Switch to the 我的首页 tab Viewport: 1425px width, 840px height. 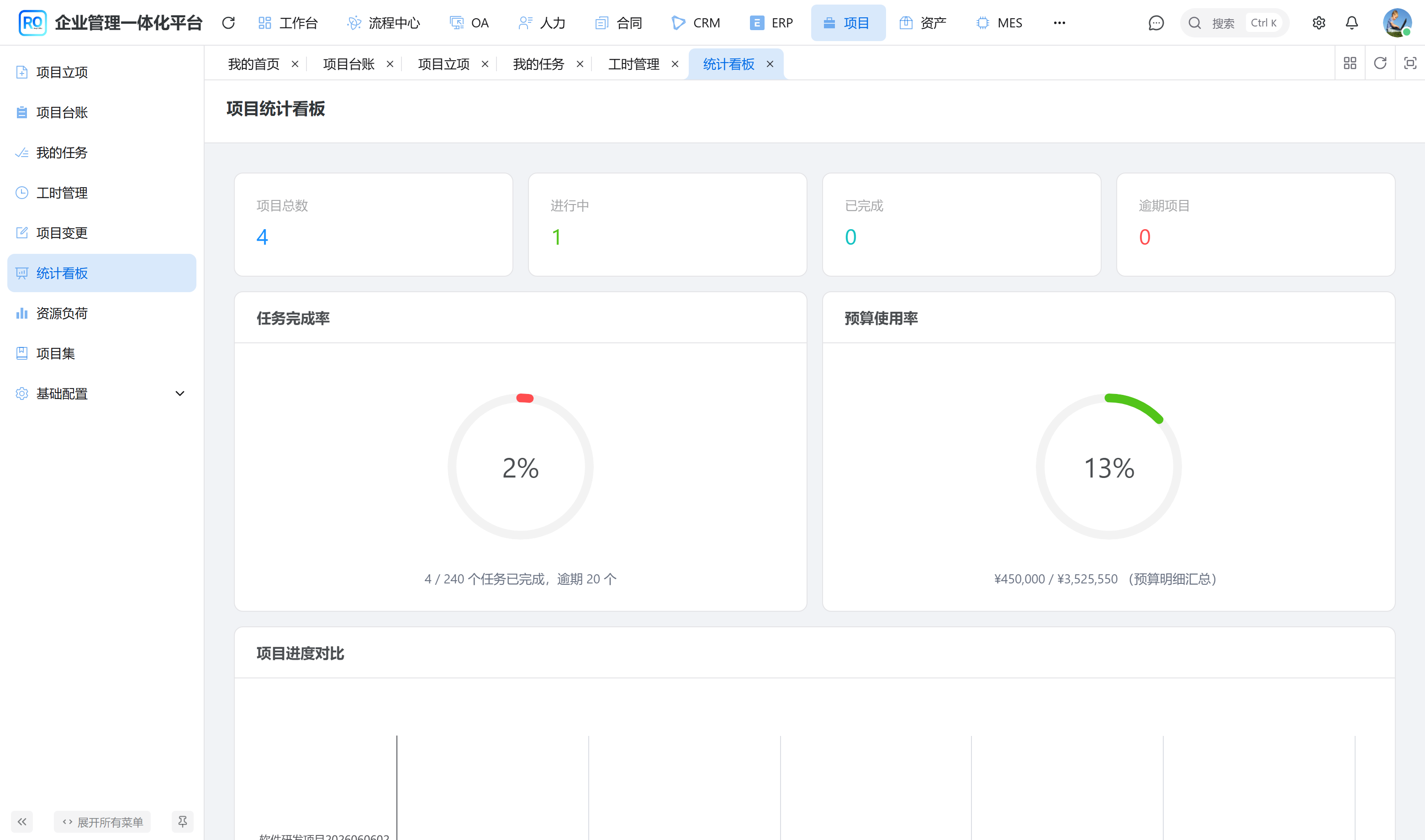click(x=253, y=64)
